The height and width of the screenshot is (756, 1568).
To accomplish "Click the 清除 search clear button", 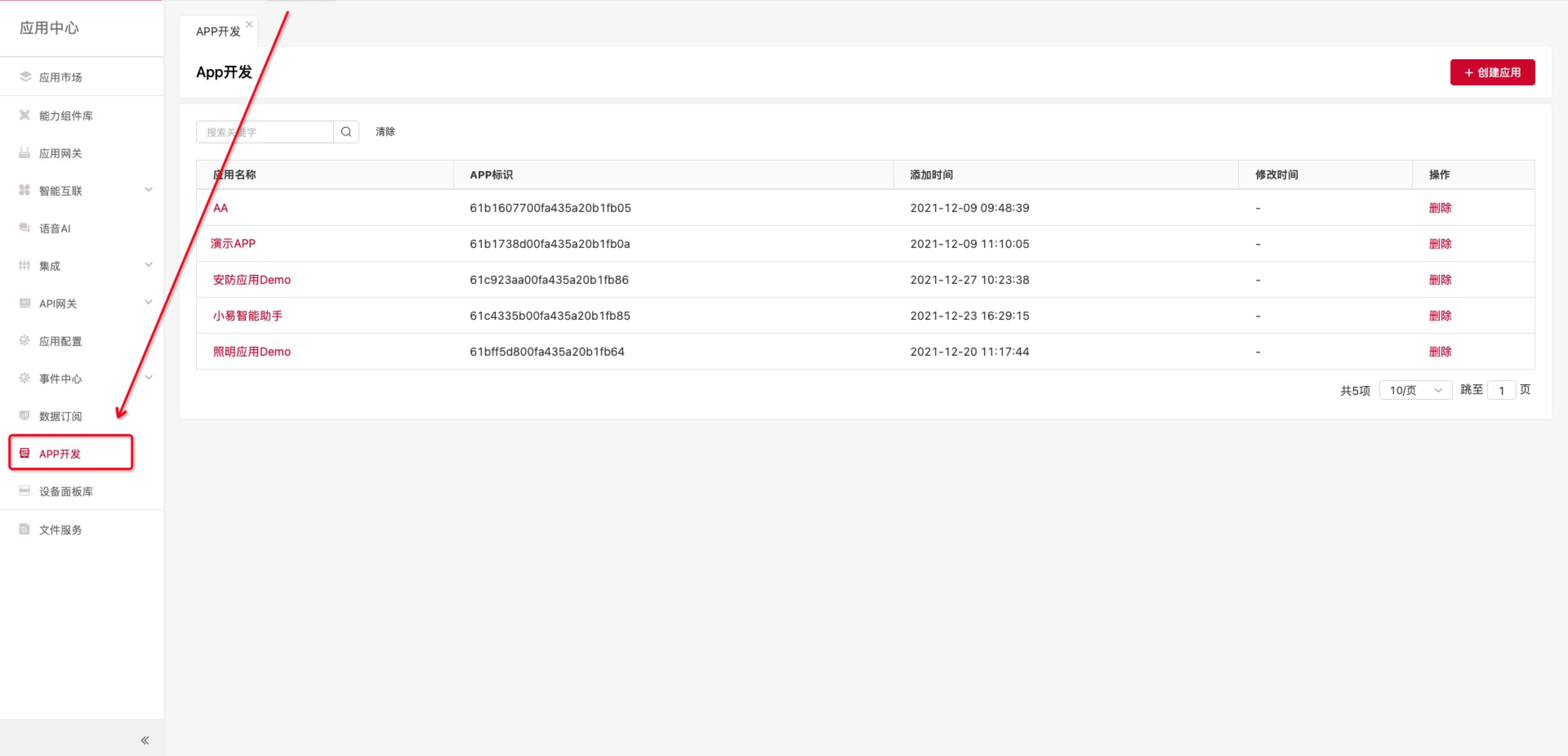I will tap(385, 132).
